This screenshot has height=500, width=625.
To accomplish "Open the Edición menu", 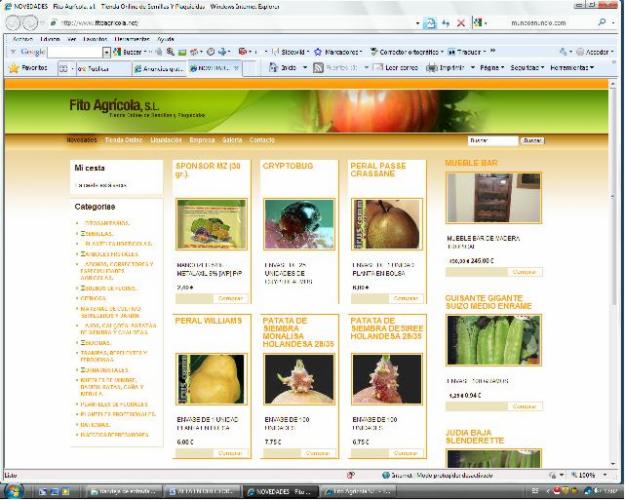I will (x=50, y=39).
